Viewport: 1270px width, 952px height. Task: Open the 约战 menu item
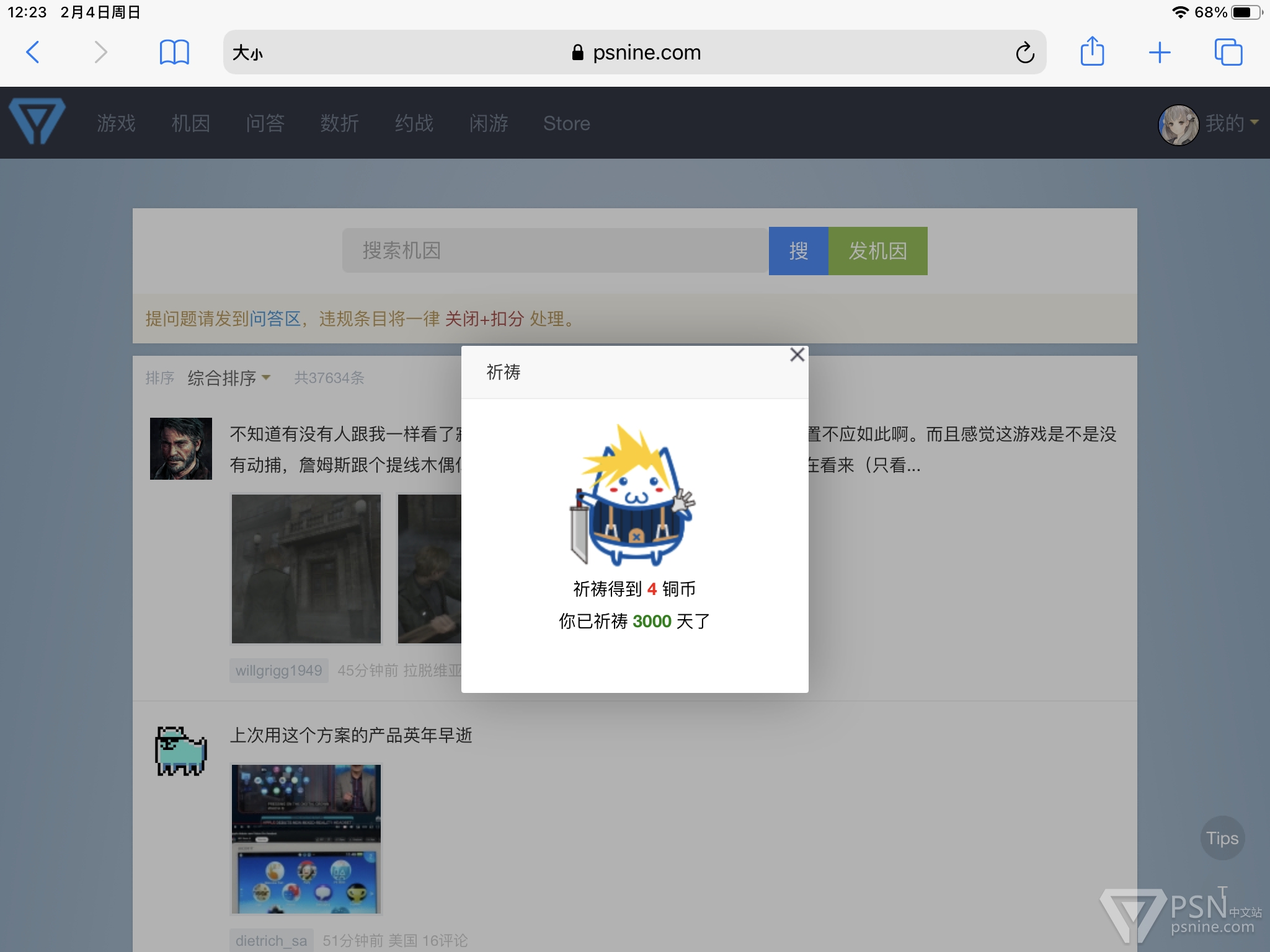tap(414, 123)
